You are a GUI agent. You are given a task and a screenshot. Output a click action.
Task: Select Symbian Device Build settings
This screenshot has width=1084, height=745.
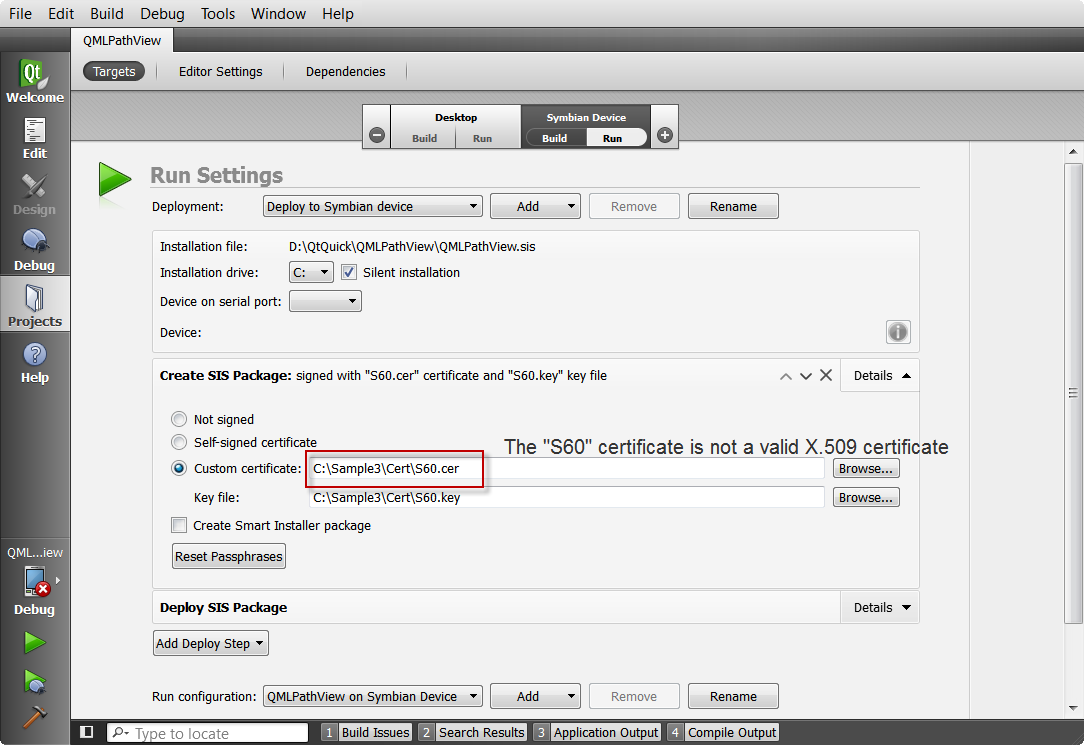[x=554, y=138]
